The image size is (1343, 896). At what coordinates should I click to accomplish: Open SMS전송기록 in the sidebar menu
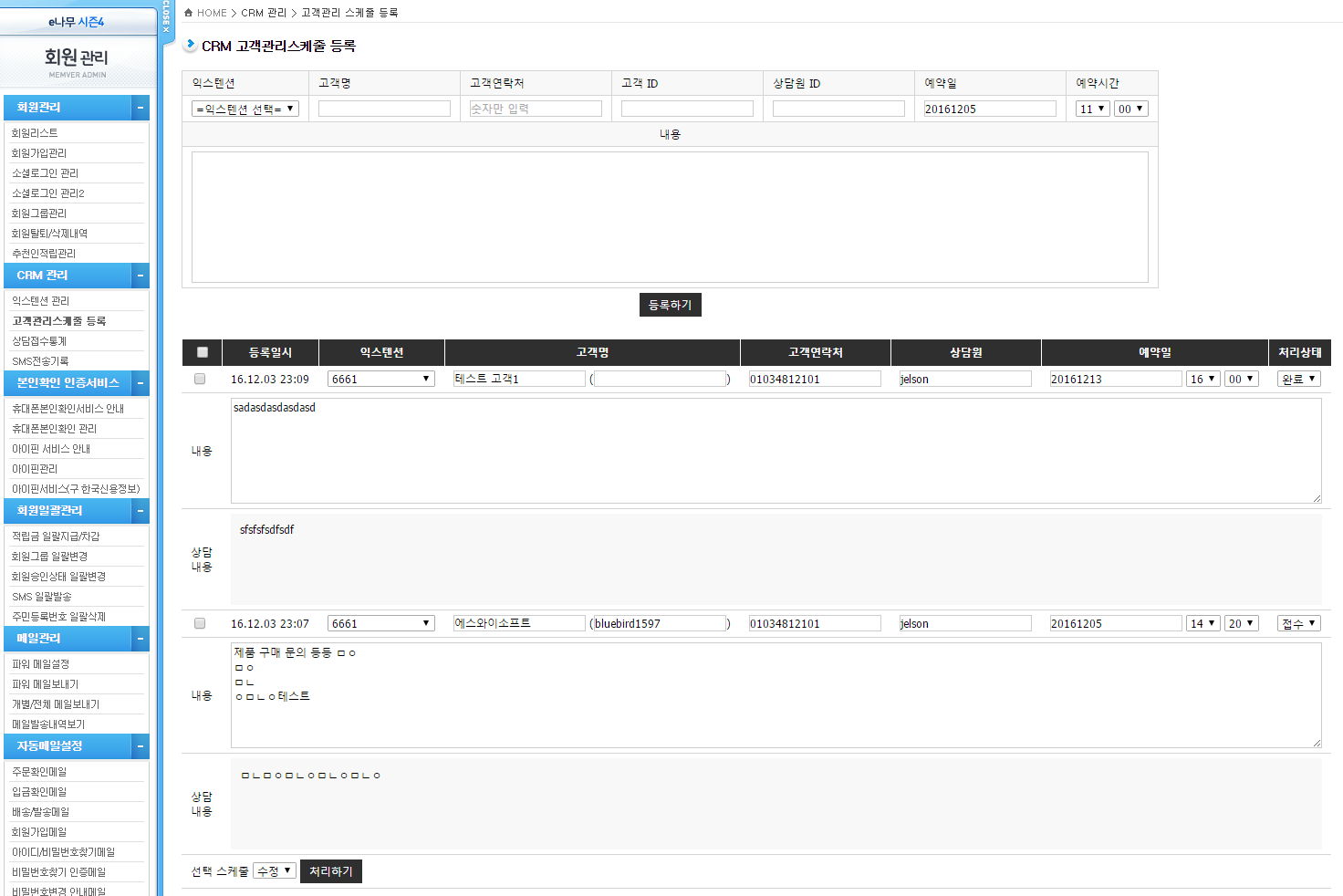40,361
